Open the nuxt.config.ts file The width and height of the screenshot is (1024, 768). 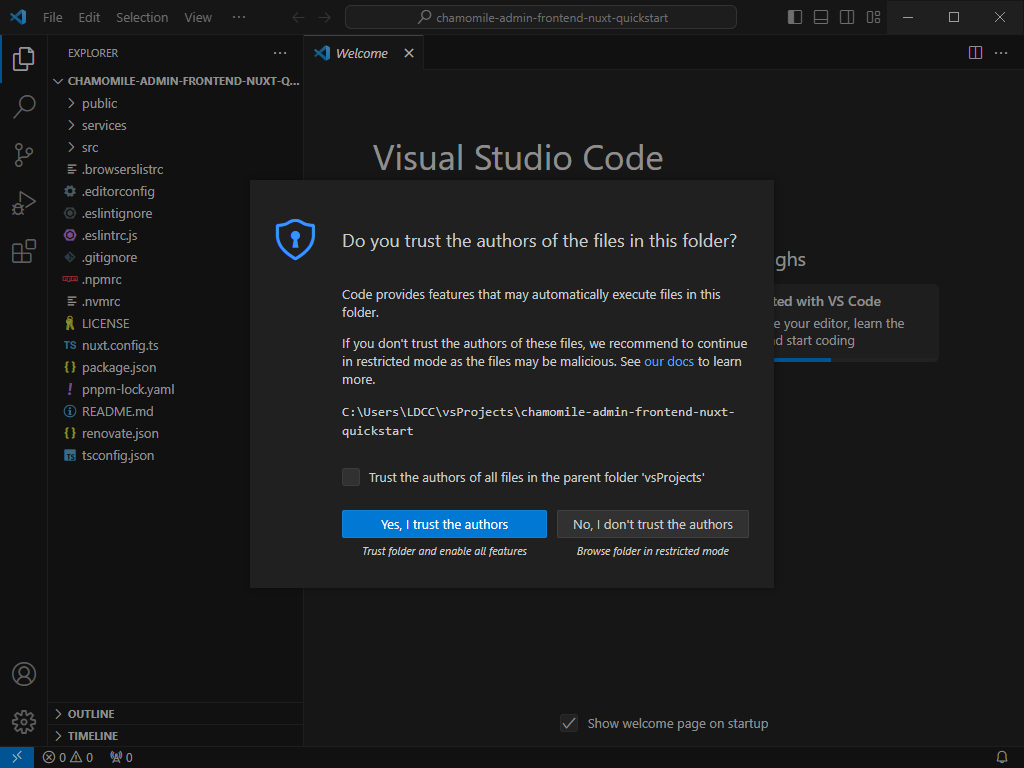coord(175,345)
